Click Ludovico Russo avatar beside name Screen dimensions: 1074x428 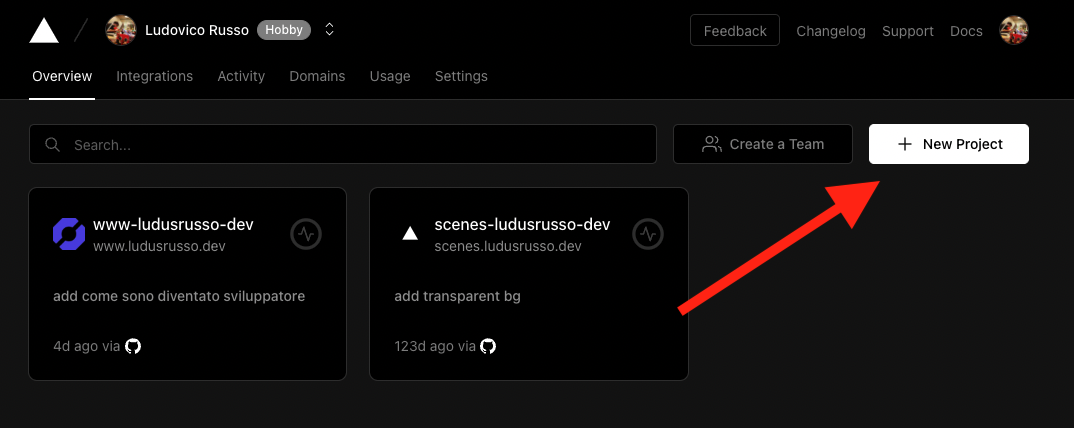click(x=121, y=30)
